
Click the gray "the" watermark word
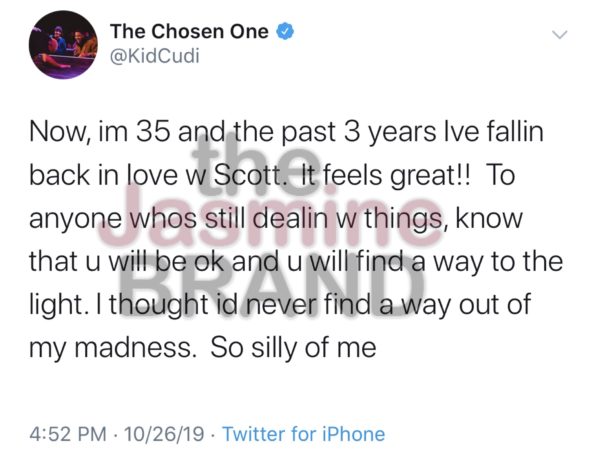coord(255,165)
